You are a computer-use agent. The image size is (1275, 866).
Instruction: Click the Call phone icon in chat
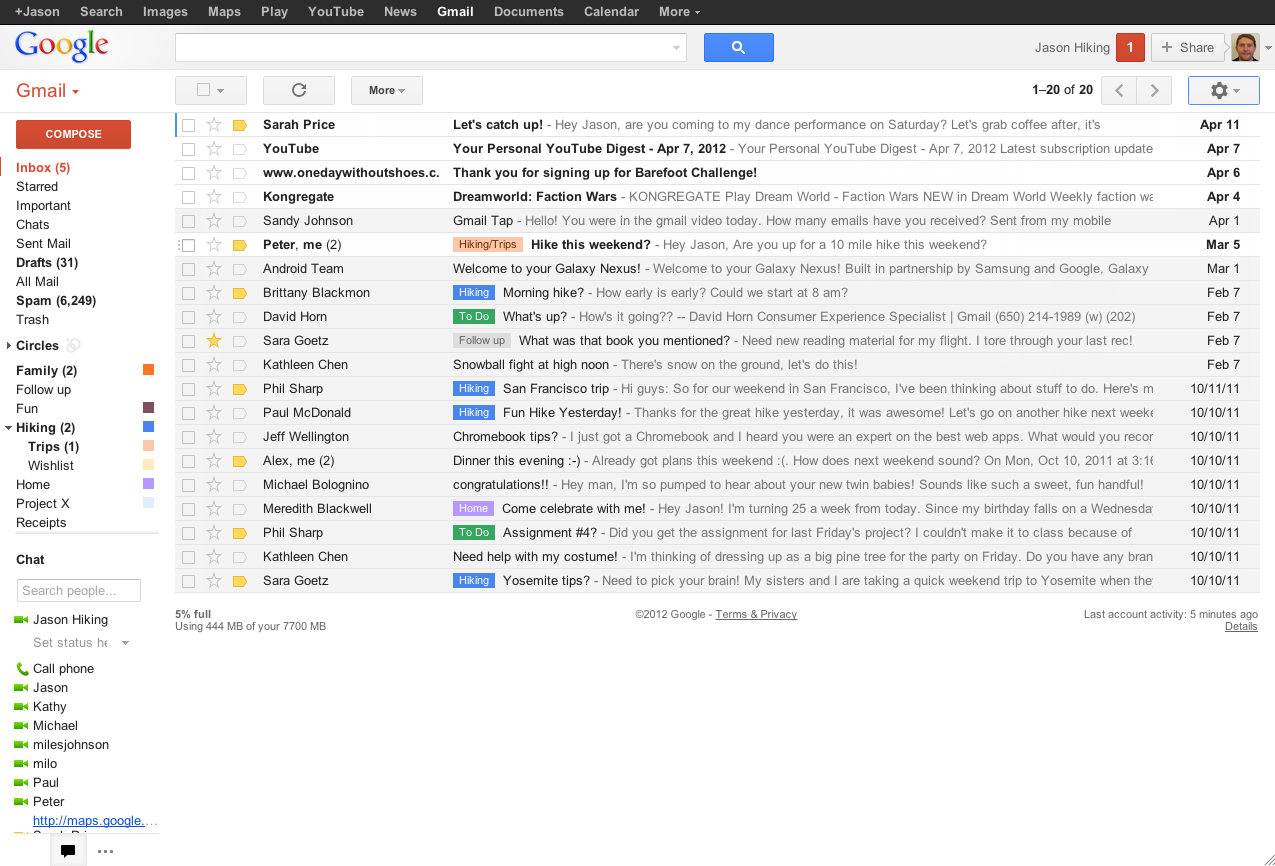click(22, 669)
